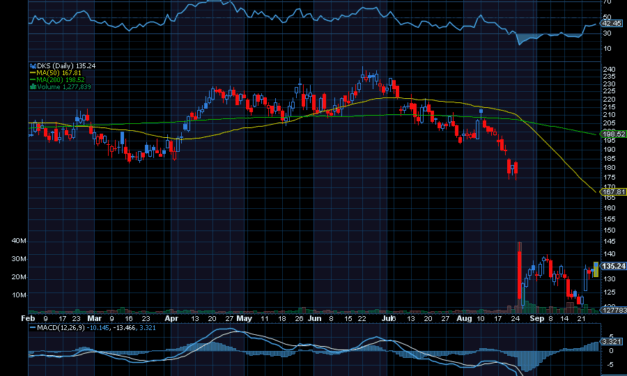Click the 145 price axis label
Screen dimensions: 627x376
(609, 241)
